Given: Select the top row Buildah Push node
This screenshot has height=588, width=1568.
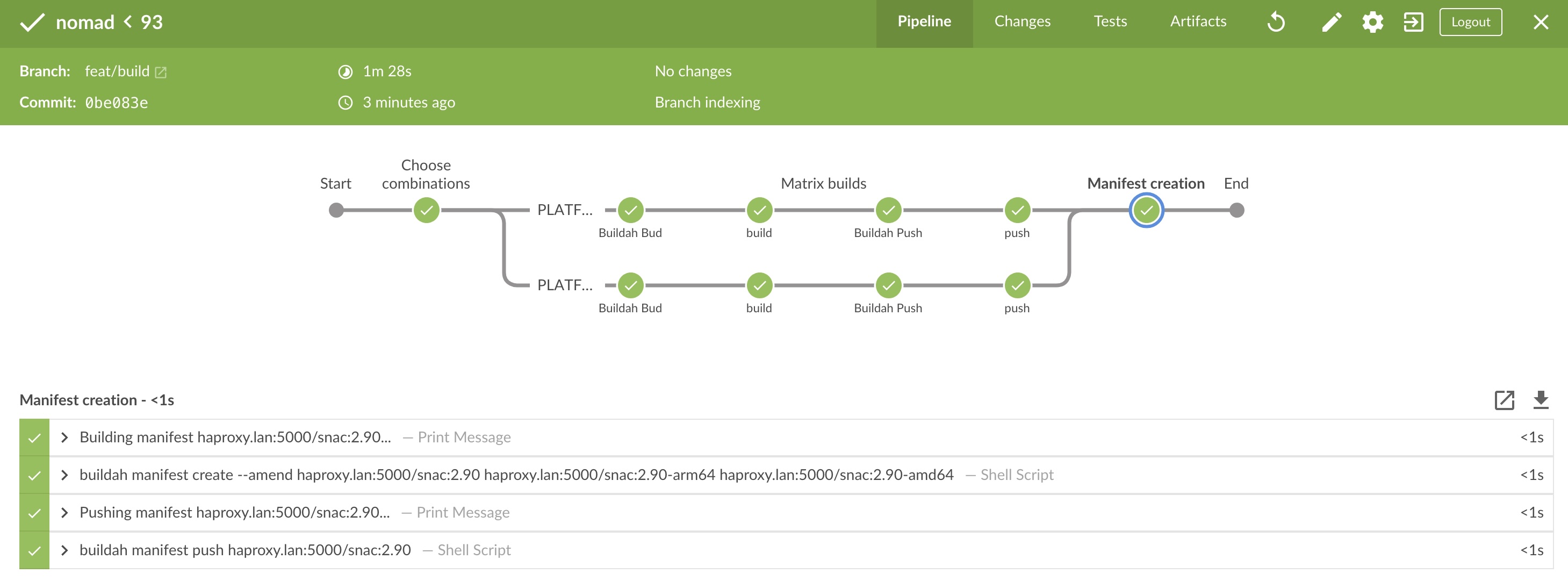Looking at the screenshot, I should 888,211.
